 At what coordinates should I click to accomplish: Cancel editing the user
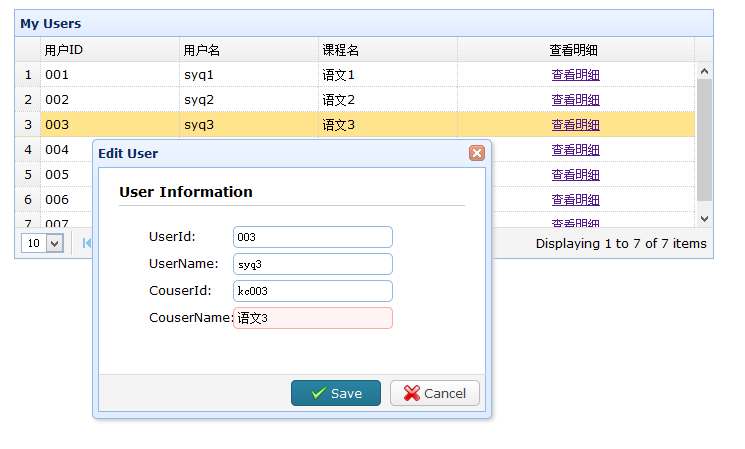tap(435, 393)
